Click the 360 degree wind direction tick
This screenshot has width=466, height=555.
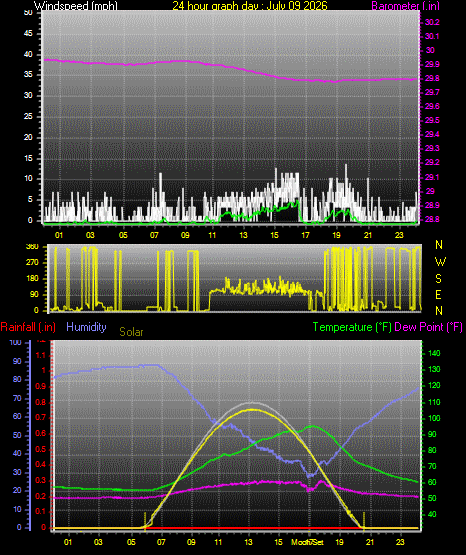[32, 247]
